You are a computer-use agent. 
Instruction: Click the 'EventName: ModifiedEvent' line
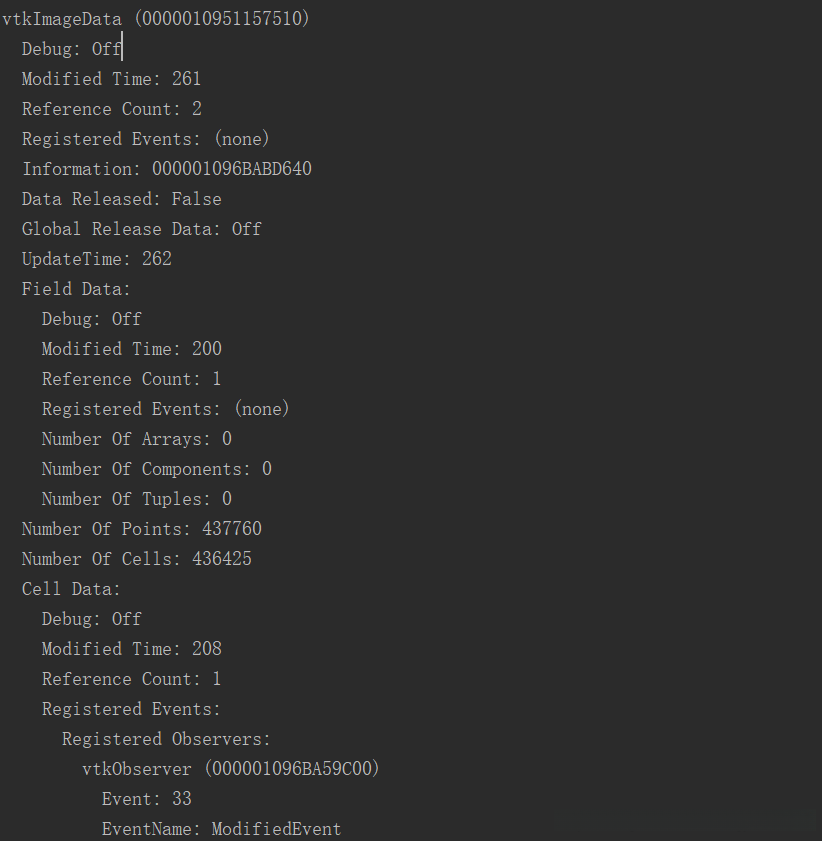pos(221,829)
